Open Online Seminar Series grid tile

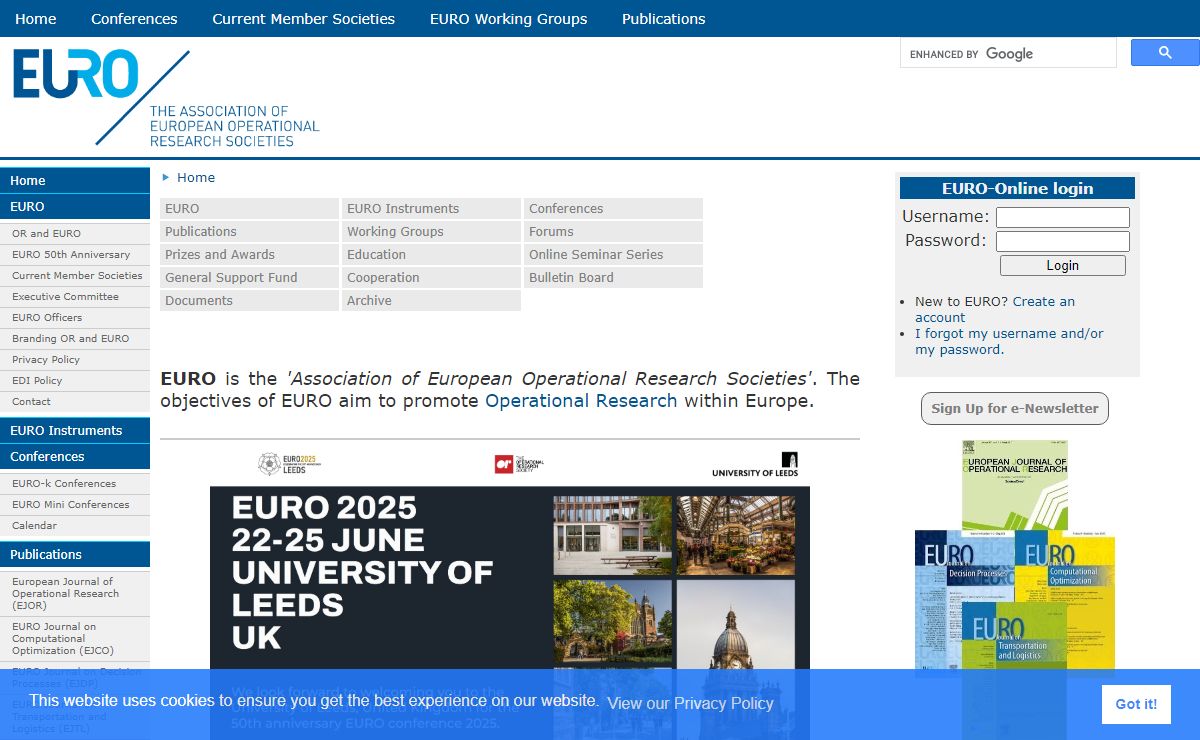(x=613, y=254)
